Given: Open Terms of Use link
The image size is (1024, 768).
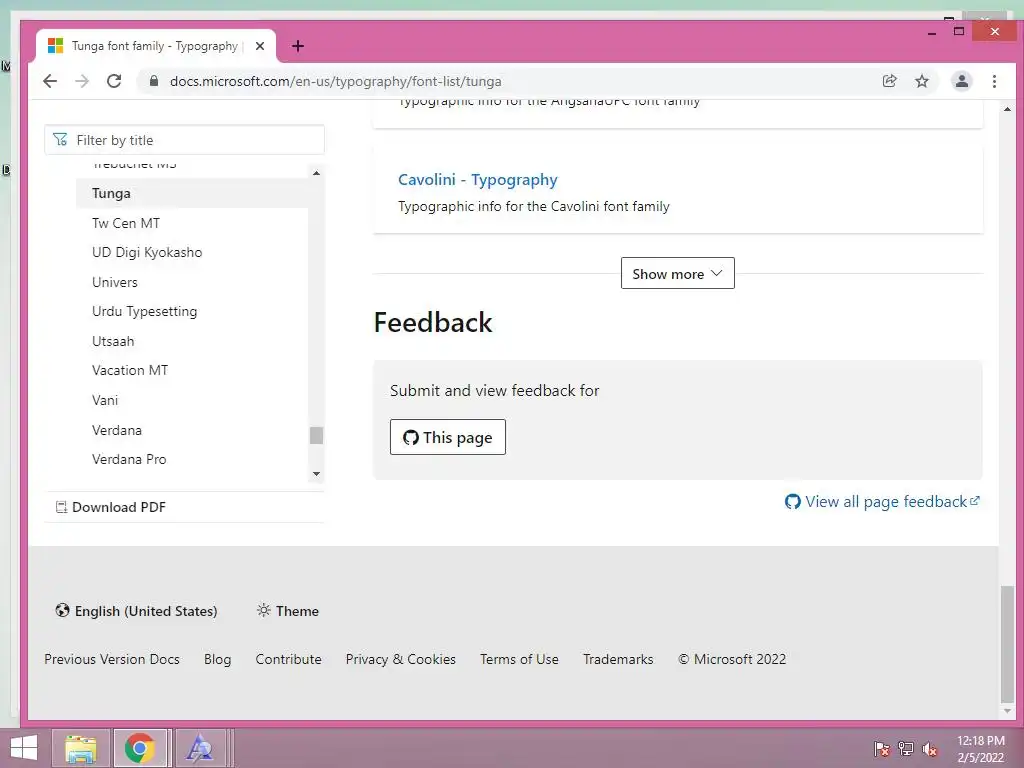Looking at the screenshot, I should 519,659.
